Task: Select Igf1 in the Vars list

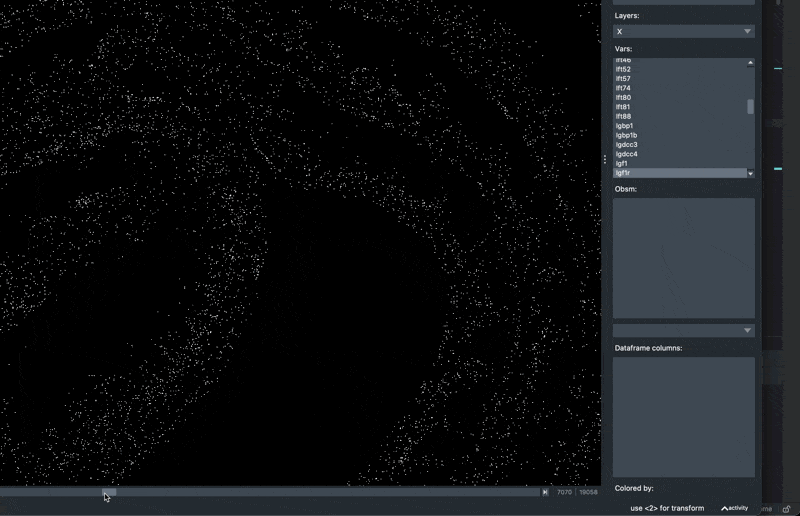Action: point(680,164)
